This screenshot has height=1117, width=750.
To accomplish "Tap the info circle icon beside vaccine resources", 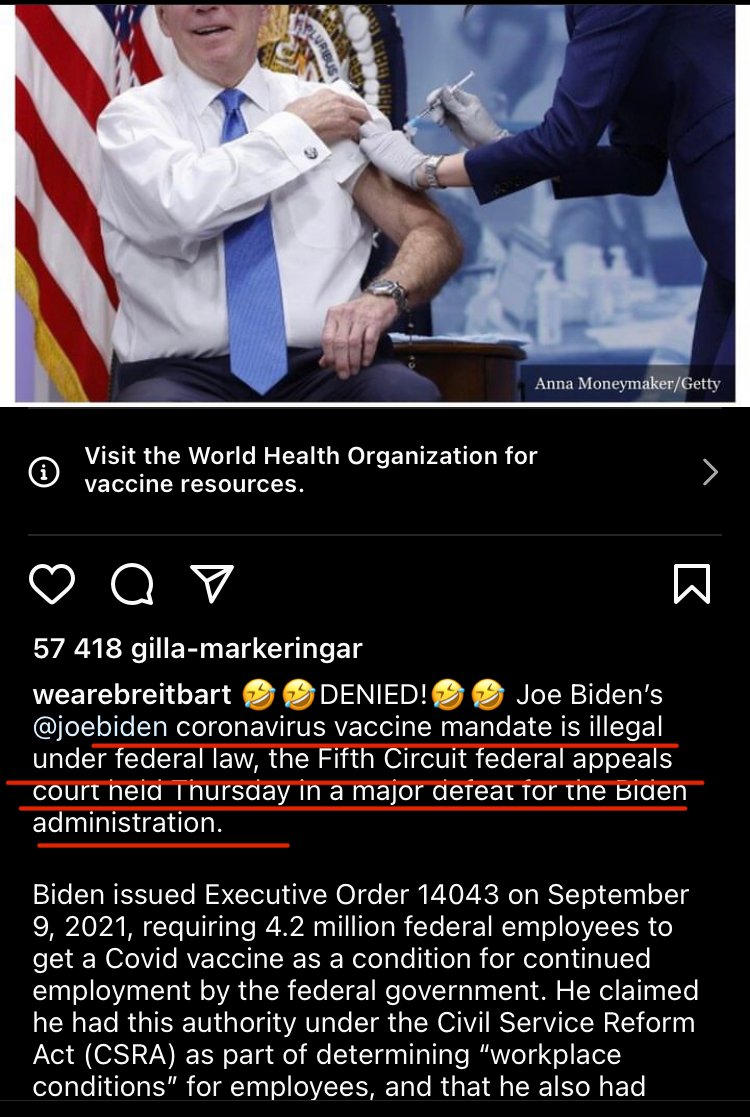I will pyautogui.click(x=43, y=472).
